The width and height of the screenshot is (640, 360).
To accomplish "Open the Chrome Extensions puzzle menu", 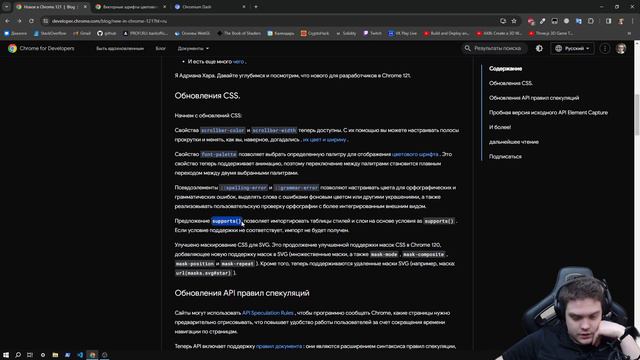I will pyautogui.click(x=591, y=21).
